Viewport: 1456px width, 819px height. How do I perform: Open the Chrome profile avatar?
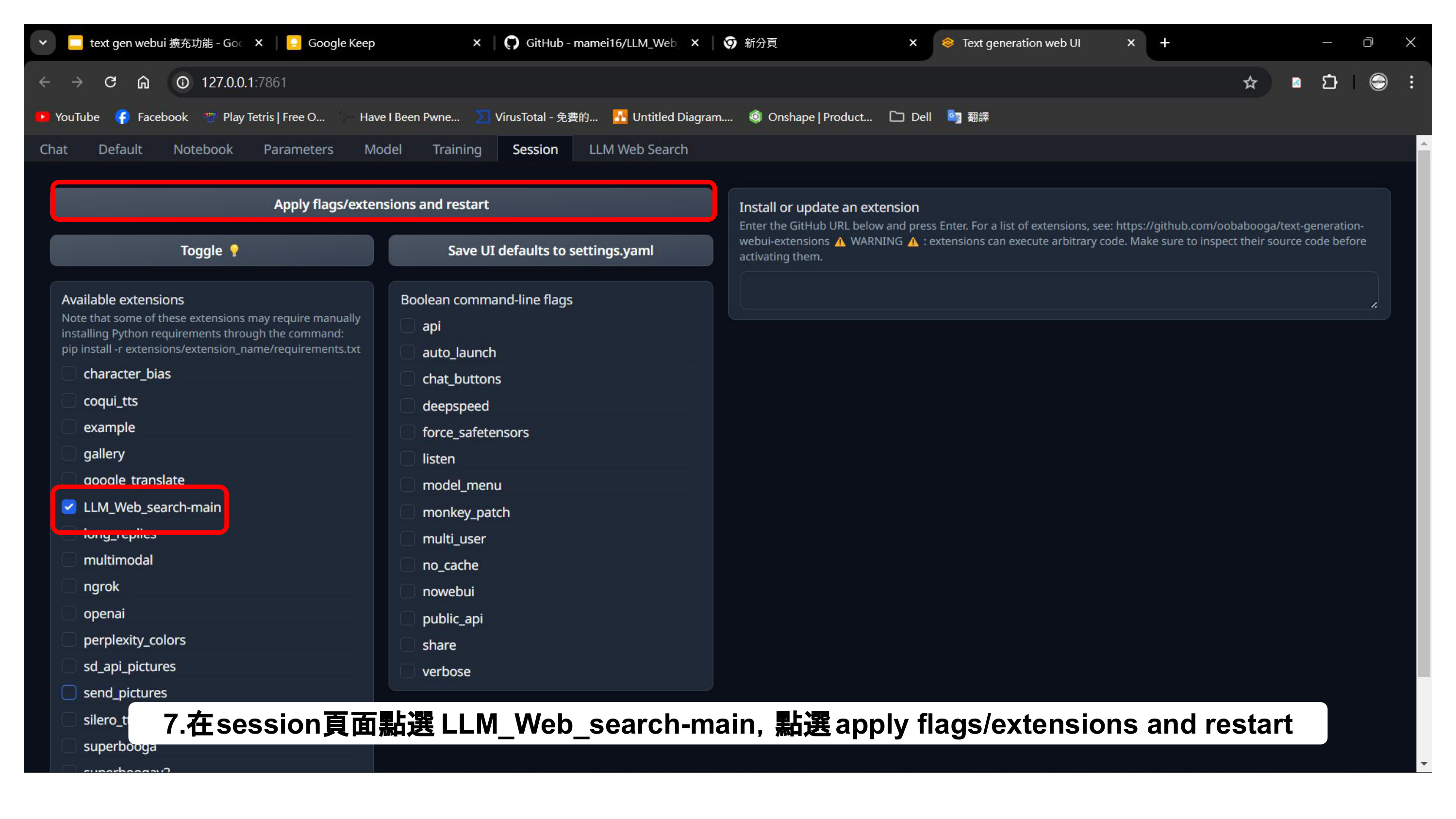click(x=1378, y=82)
